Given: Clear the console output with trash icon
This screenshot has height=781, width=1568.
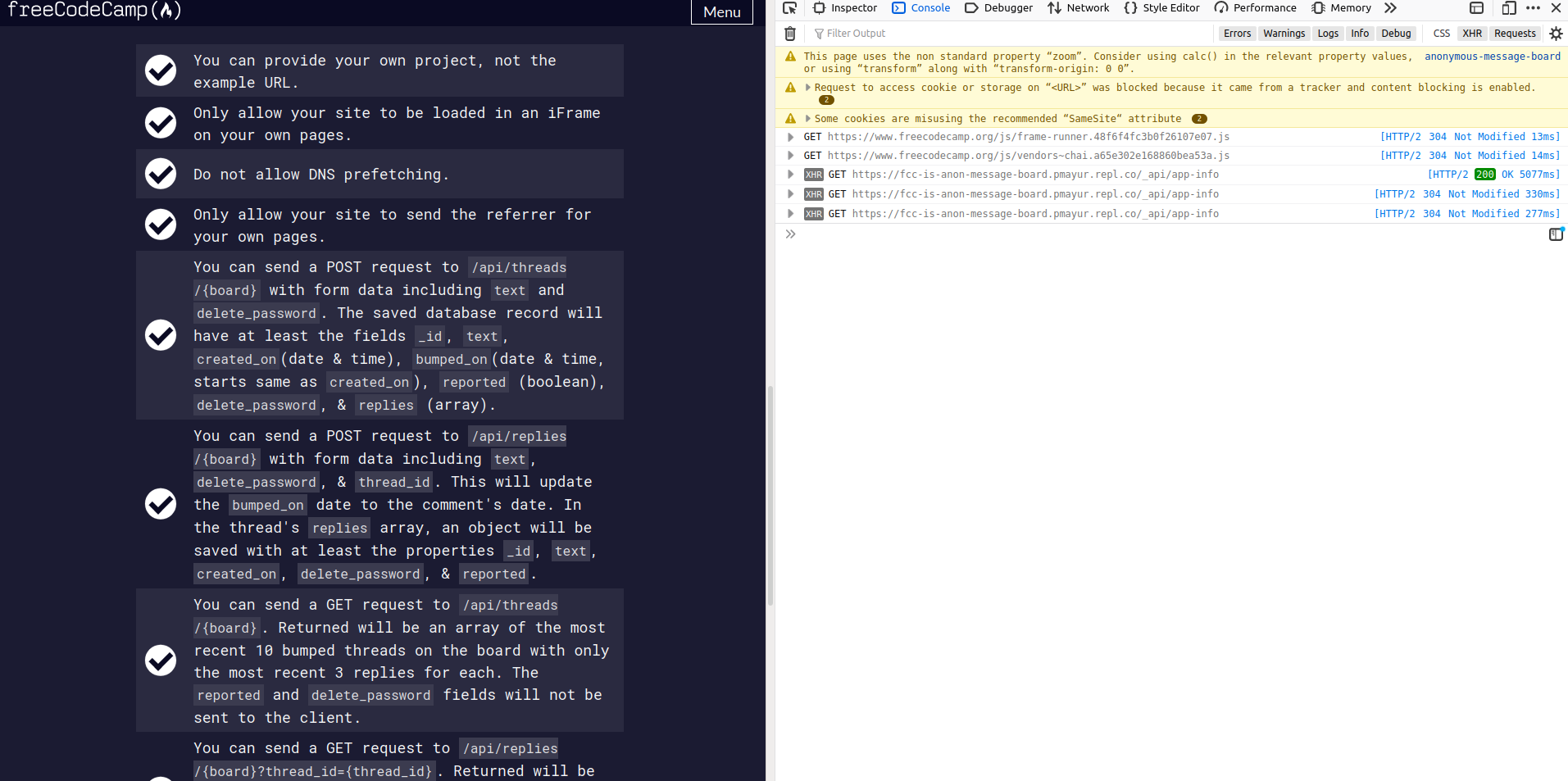Looking at the screenshot, I should point(789,34).
